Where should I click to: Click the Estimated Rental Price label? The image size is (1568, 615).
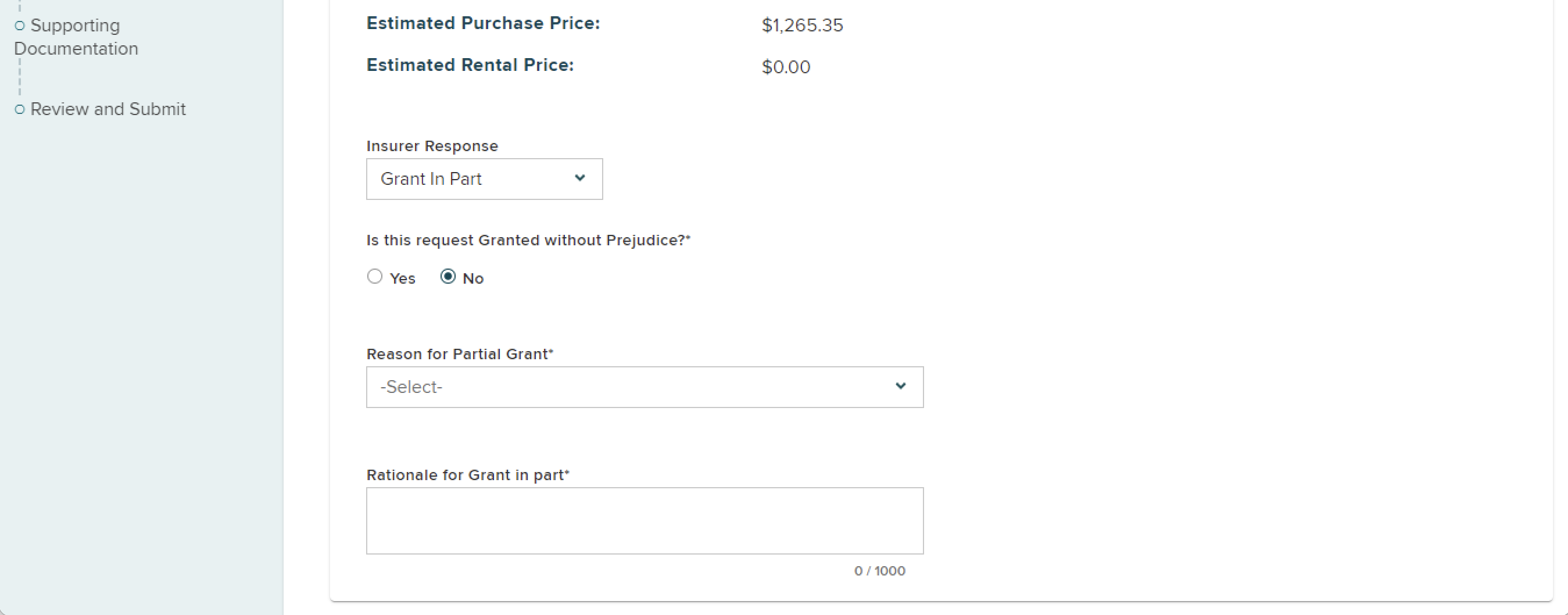coord(470,65)
